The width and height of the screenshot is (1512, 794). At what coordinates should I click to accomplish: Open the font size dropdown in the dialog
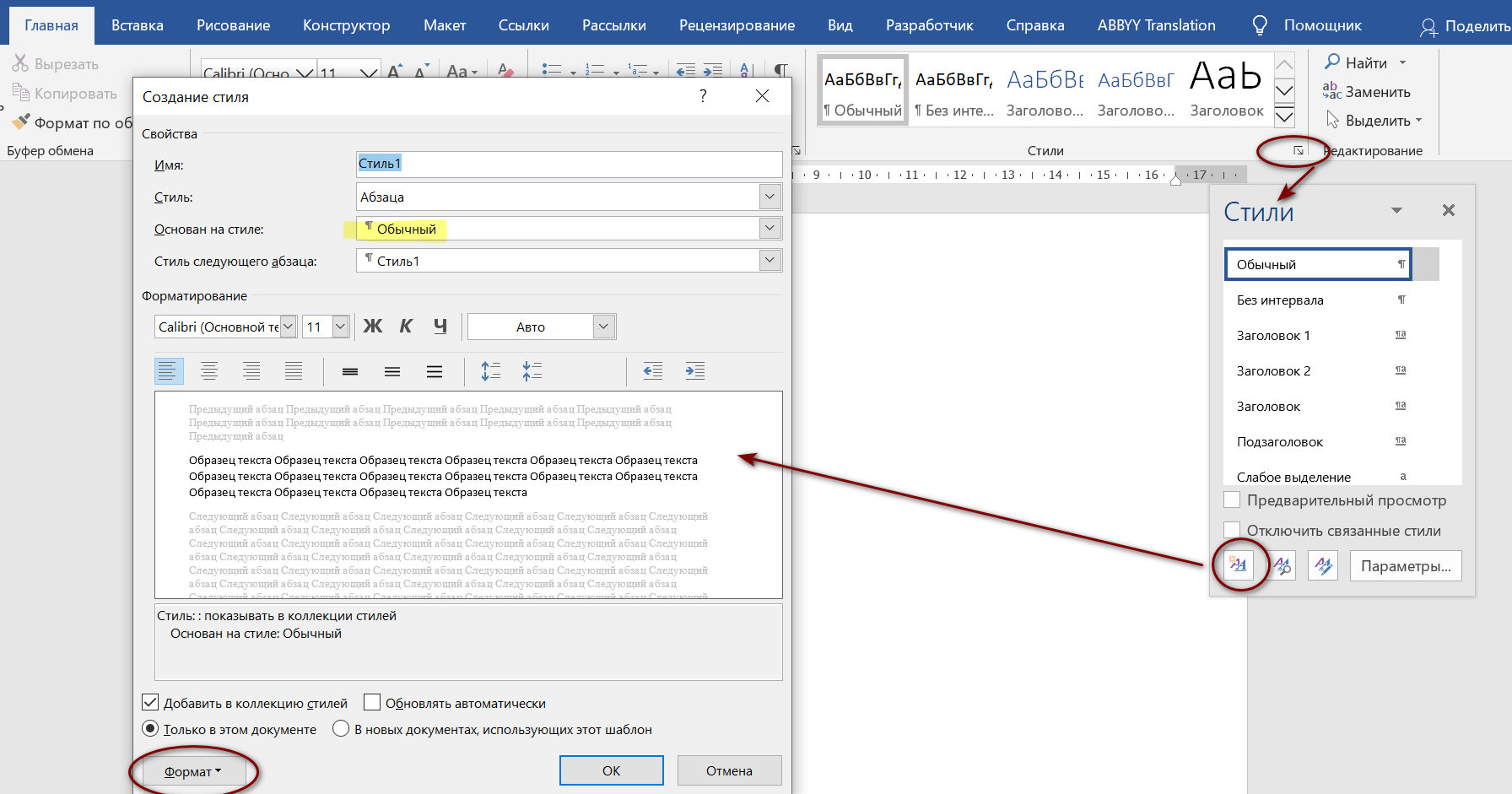pyautogui.click(x=340, y=327)
